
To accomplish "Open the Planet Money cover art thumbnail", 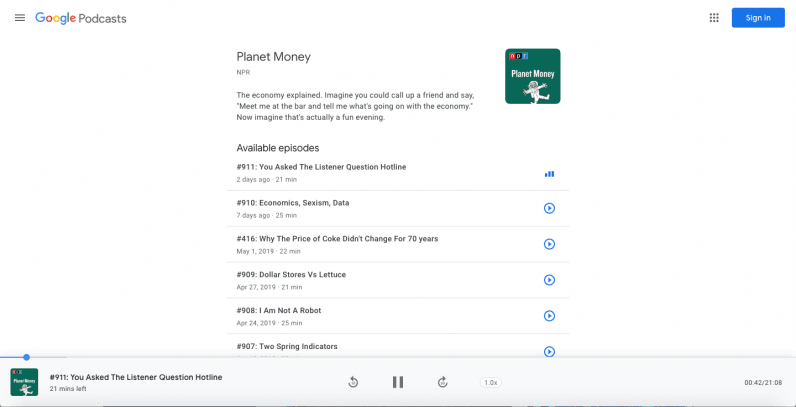I will pyautogui.click(x=532, y=76).
